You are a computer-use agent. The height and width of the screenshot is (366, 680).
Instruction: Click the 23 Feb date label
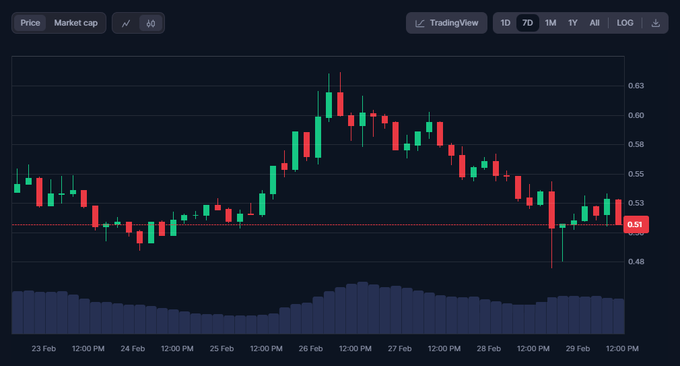[43, 349]
